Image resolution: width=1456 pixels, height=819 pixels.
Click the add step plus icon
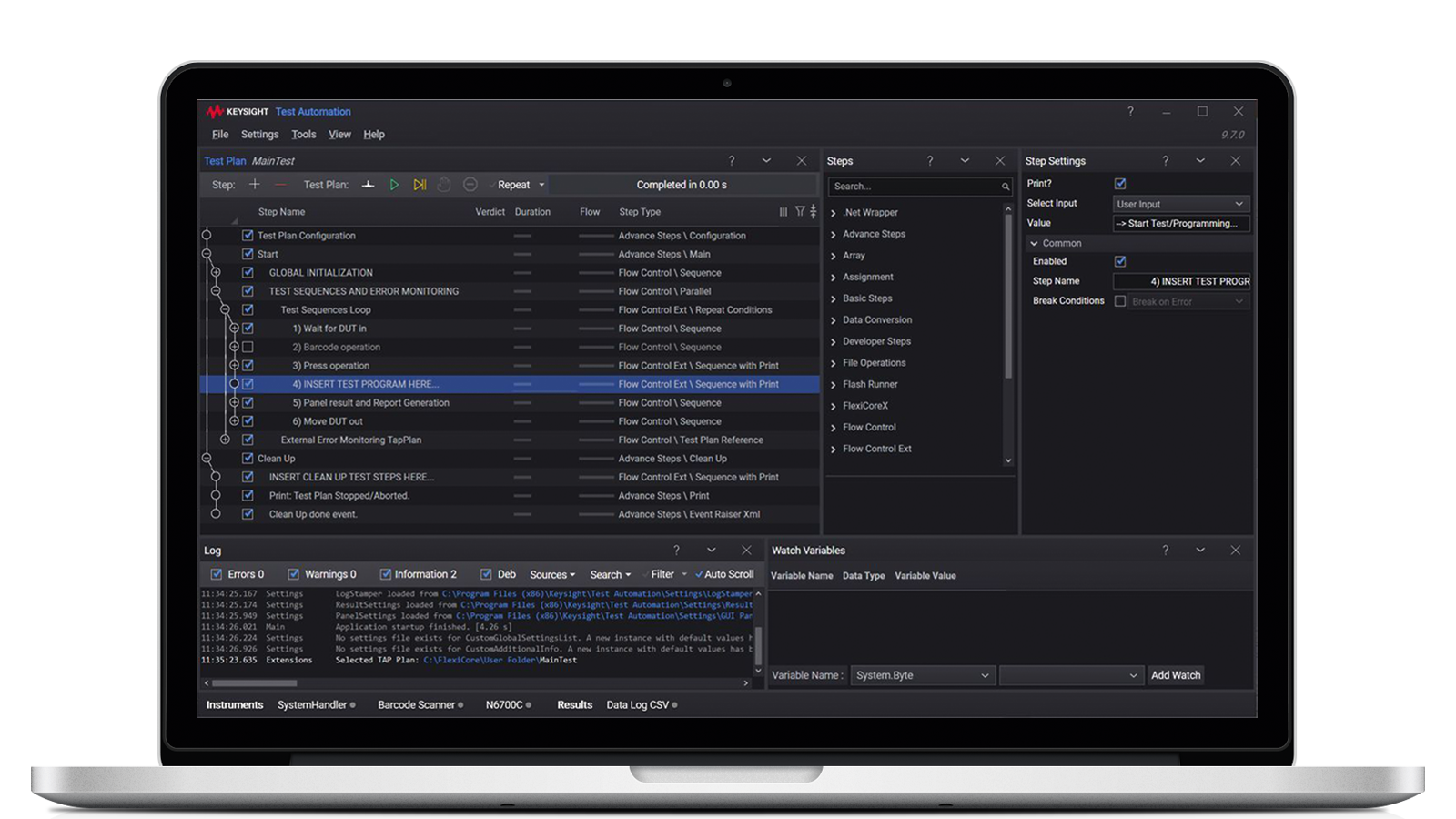255,185
